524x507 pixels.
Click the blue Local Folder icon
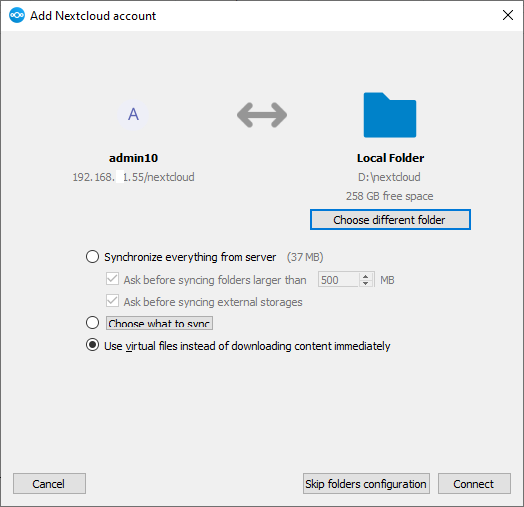[390, 115]
